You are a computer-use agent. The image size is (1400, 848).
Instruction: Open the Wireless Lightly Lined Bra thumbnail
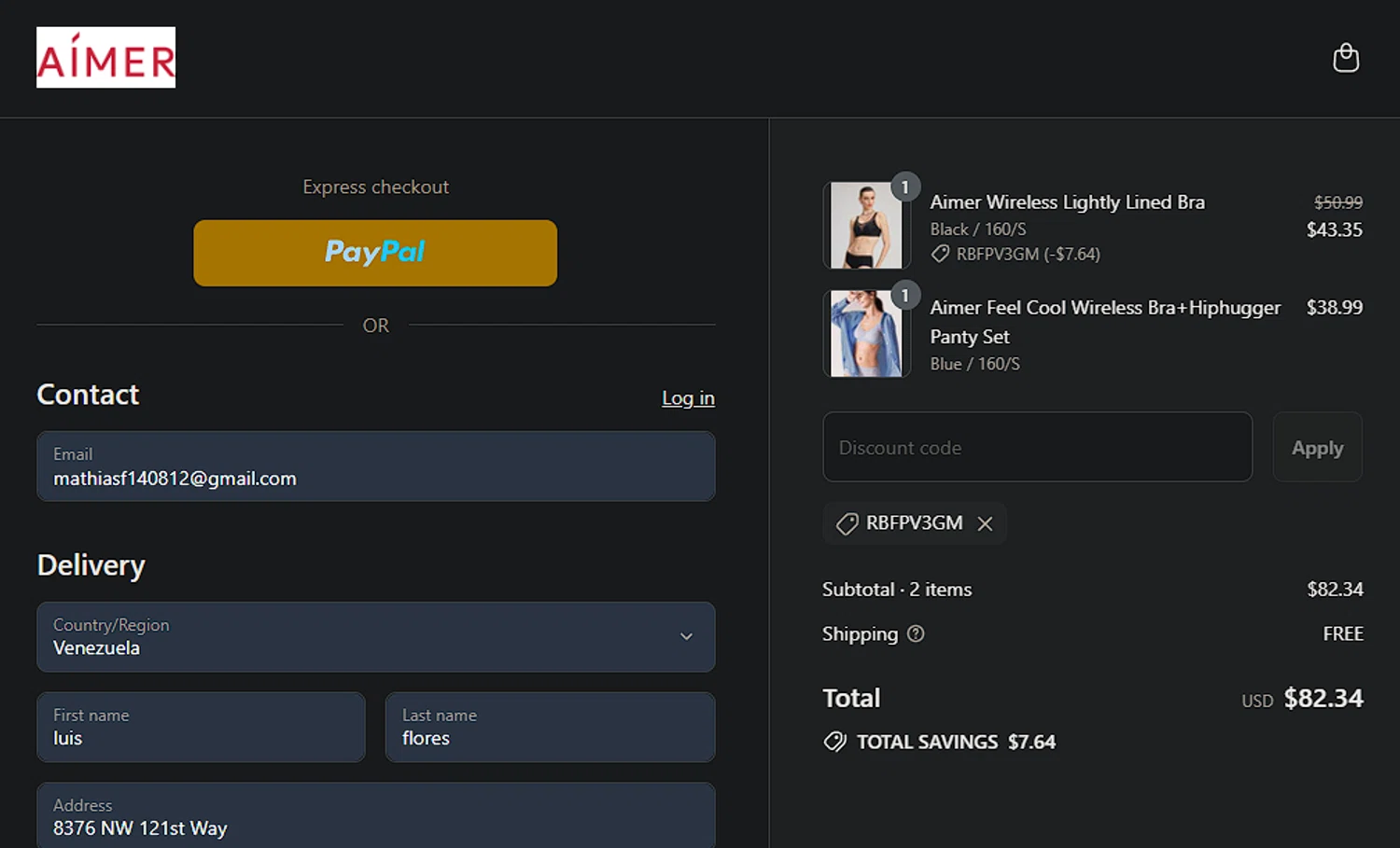pos(866,226)
